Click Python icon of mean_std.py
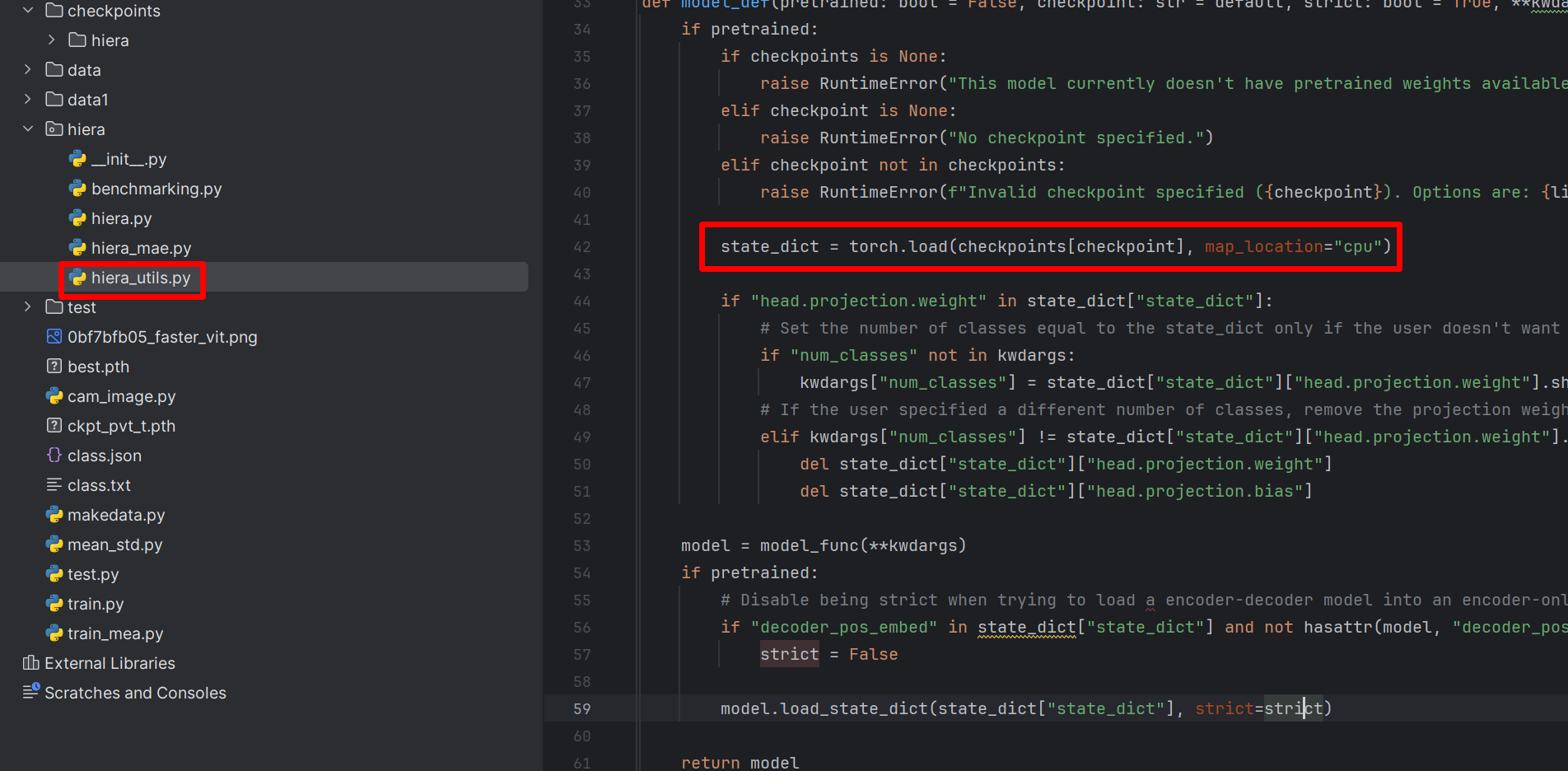The width and height of the screenshot is (1568, 771). pos(54,544)
